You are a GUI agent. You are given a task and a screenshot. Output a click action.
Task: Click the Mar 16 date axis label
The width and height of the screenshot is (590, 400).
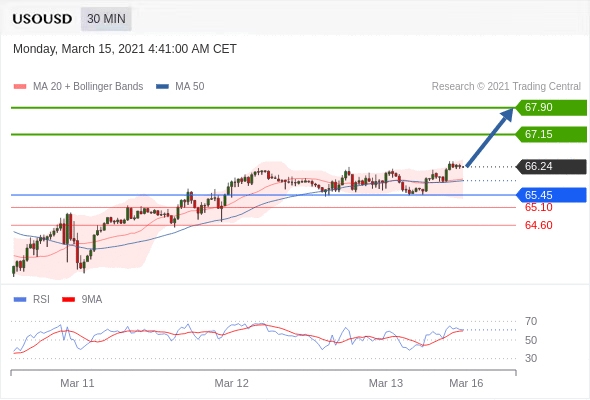(466, 383)
